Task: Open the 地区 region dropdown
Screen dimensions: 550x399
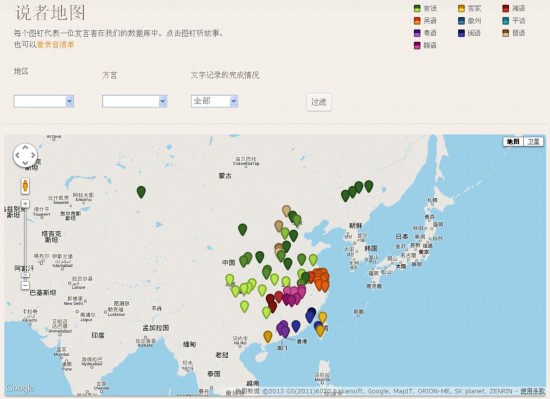Action: [x=44, y=101]
